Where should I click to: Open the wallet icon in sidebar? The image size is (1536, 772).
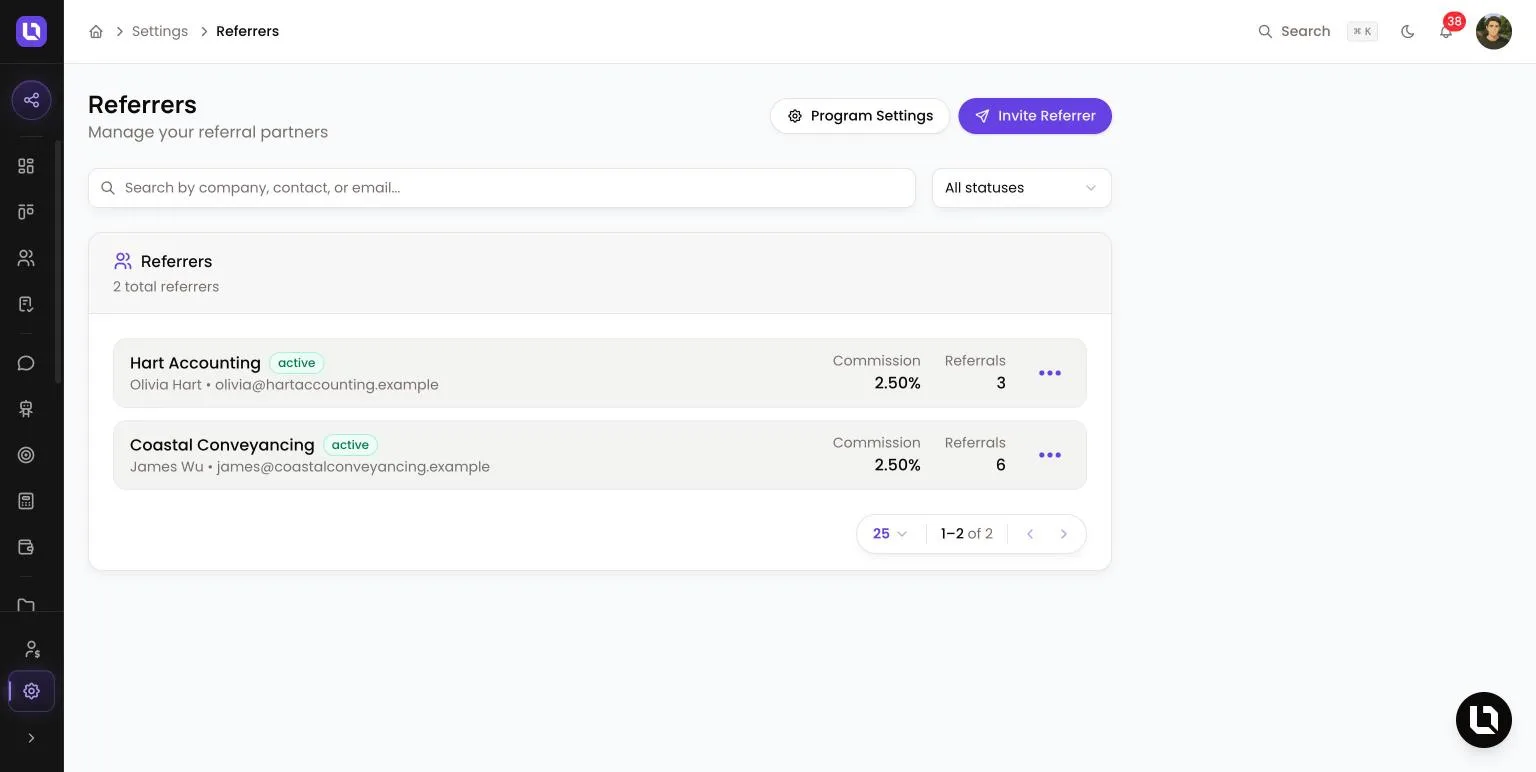(26, 547)
